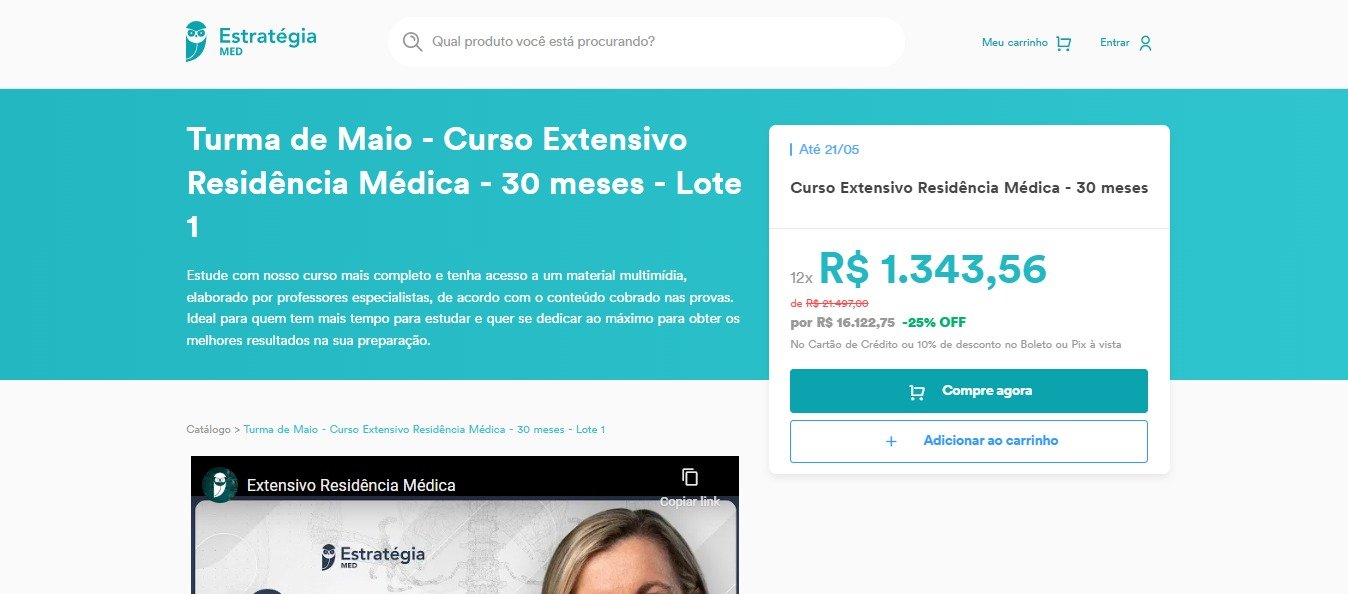1348x594 pixels.
Task: Click the video thumbnail preview
Action: pos(465,546)
